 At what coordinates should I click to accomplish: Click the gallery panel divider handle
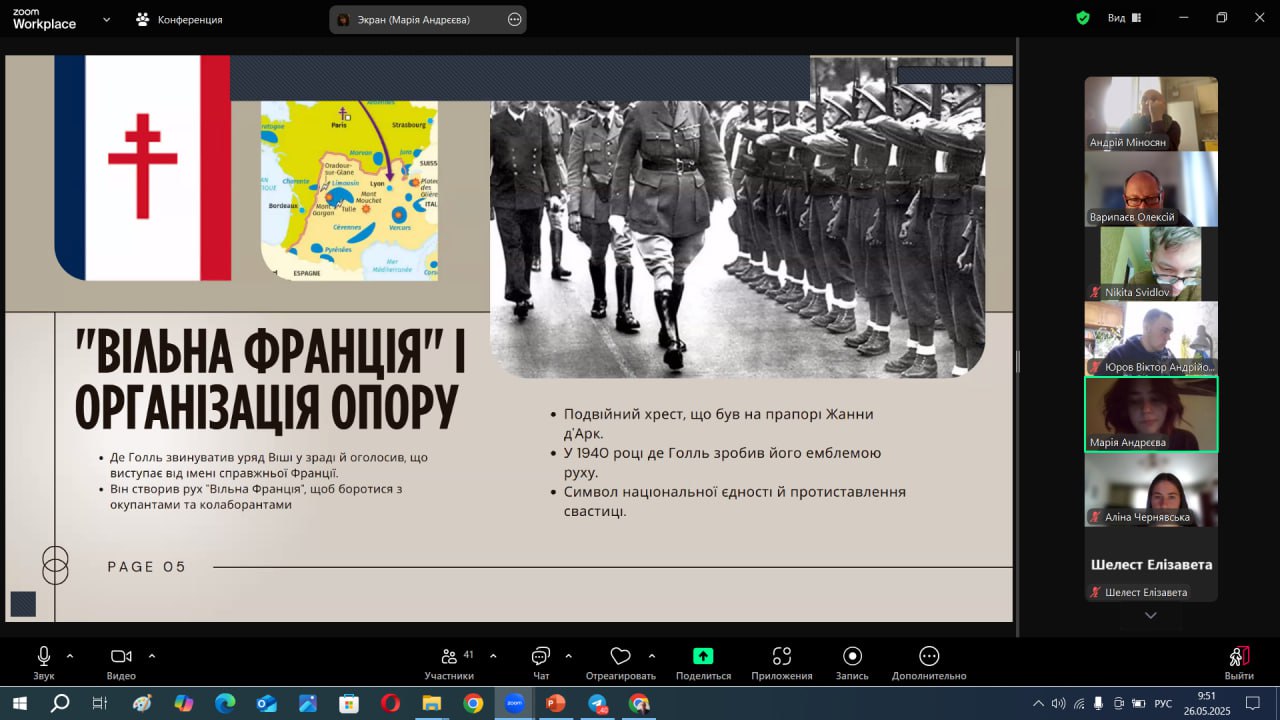click(x=1018, y=361)
